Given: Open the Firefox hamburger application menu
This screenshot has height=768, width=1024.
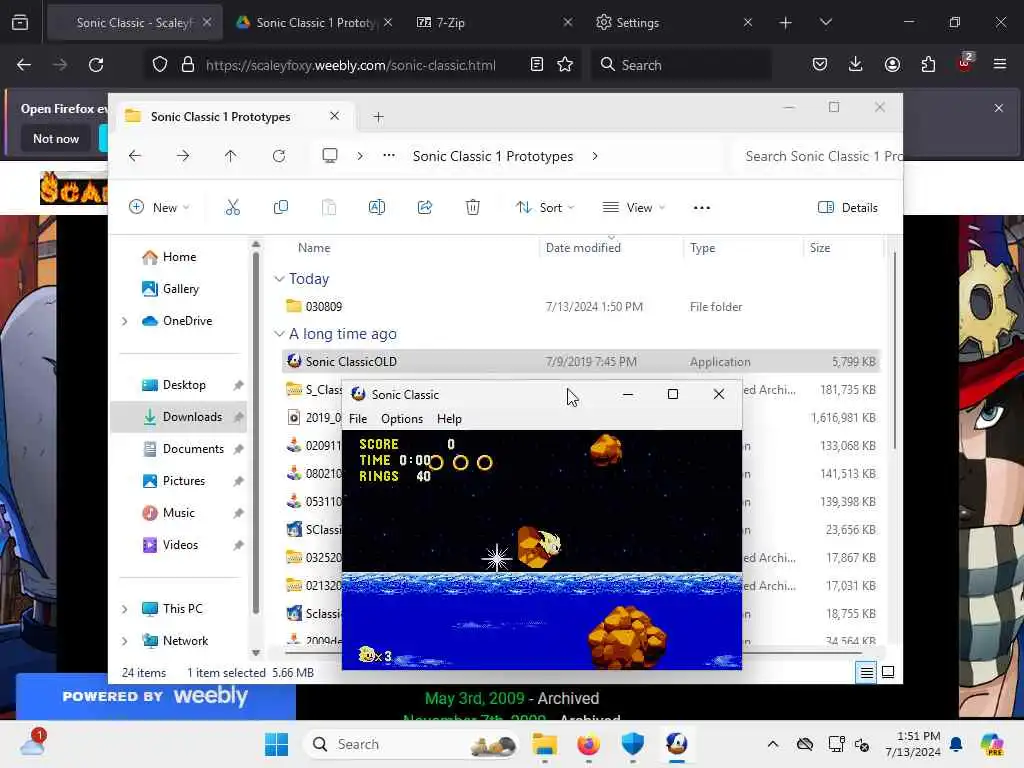Looking at the screenshot, I should click(1000, 65).
